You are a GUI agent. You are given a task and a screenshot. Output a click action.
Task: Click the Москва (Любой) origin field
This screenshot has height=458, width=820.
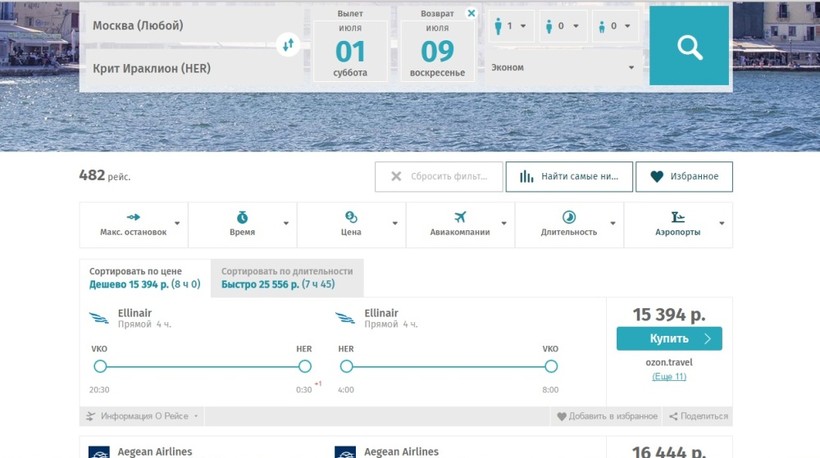click(180, 26)
